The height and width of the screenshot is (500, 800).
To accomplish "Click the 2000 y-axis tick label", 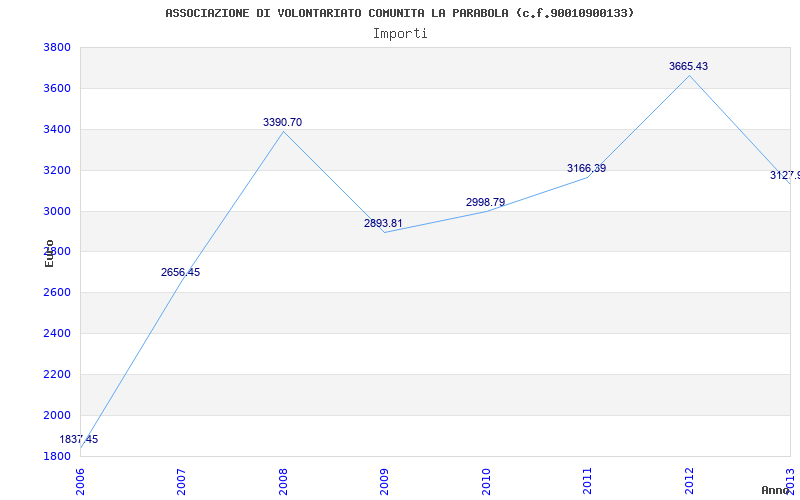I will click(58, 415).
